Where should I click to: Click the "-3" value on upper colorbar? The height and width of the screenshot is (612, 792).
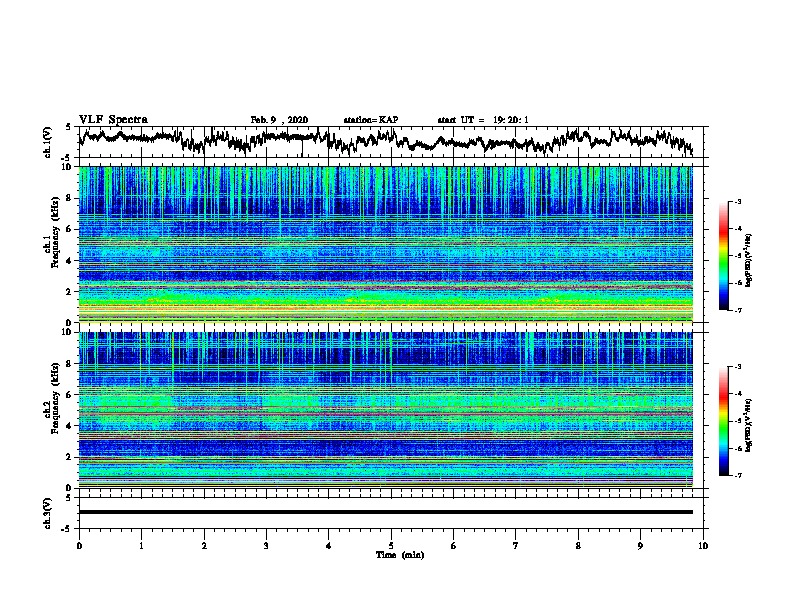point(737,201)
